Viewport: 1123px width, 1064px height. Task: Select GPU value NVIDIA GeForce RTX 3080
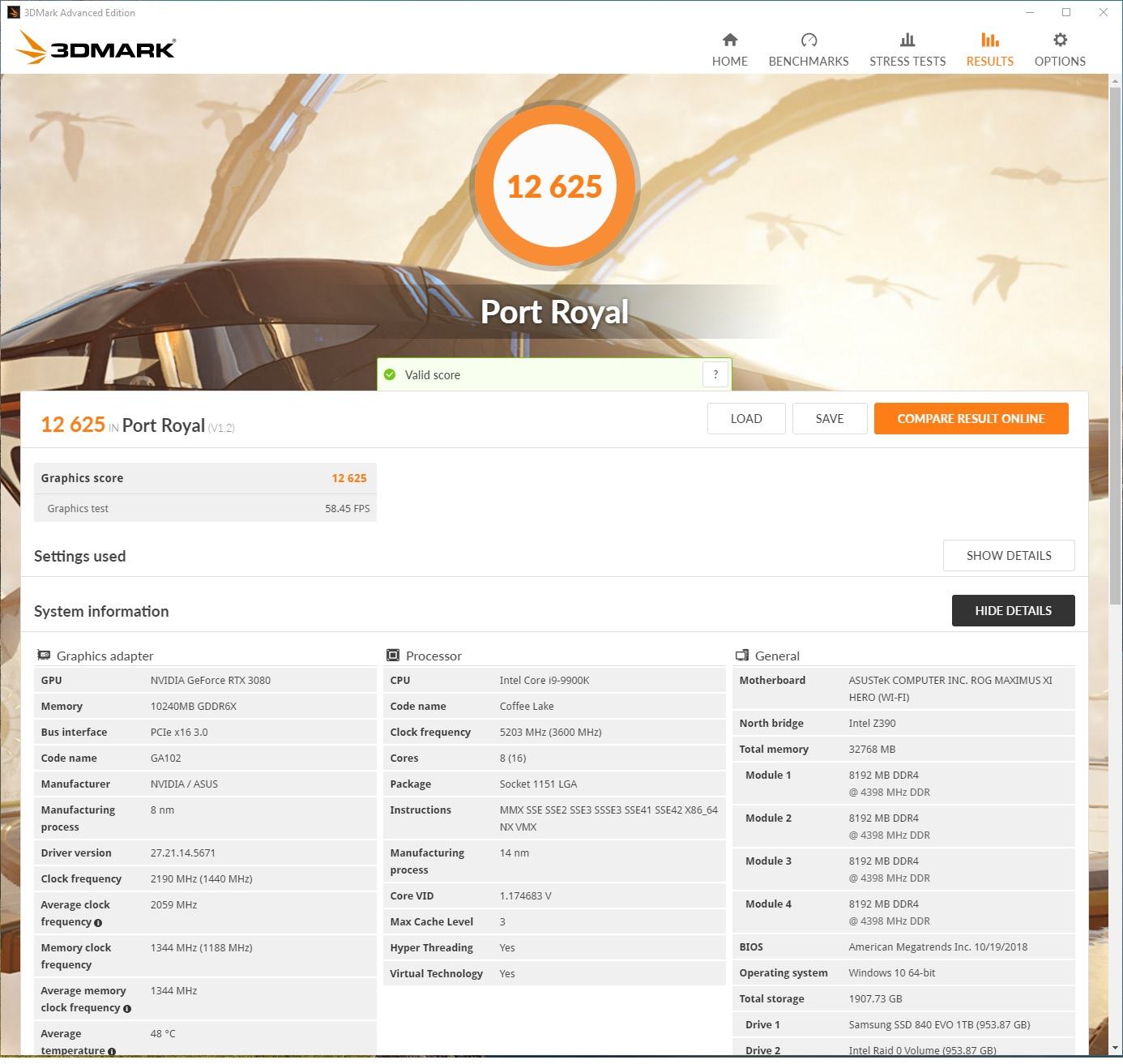[x=211, y=680]
